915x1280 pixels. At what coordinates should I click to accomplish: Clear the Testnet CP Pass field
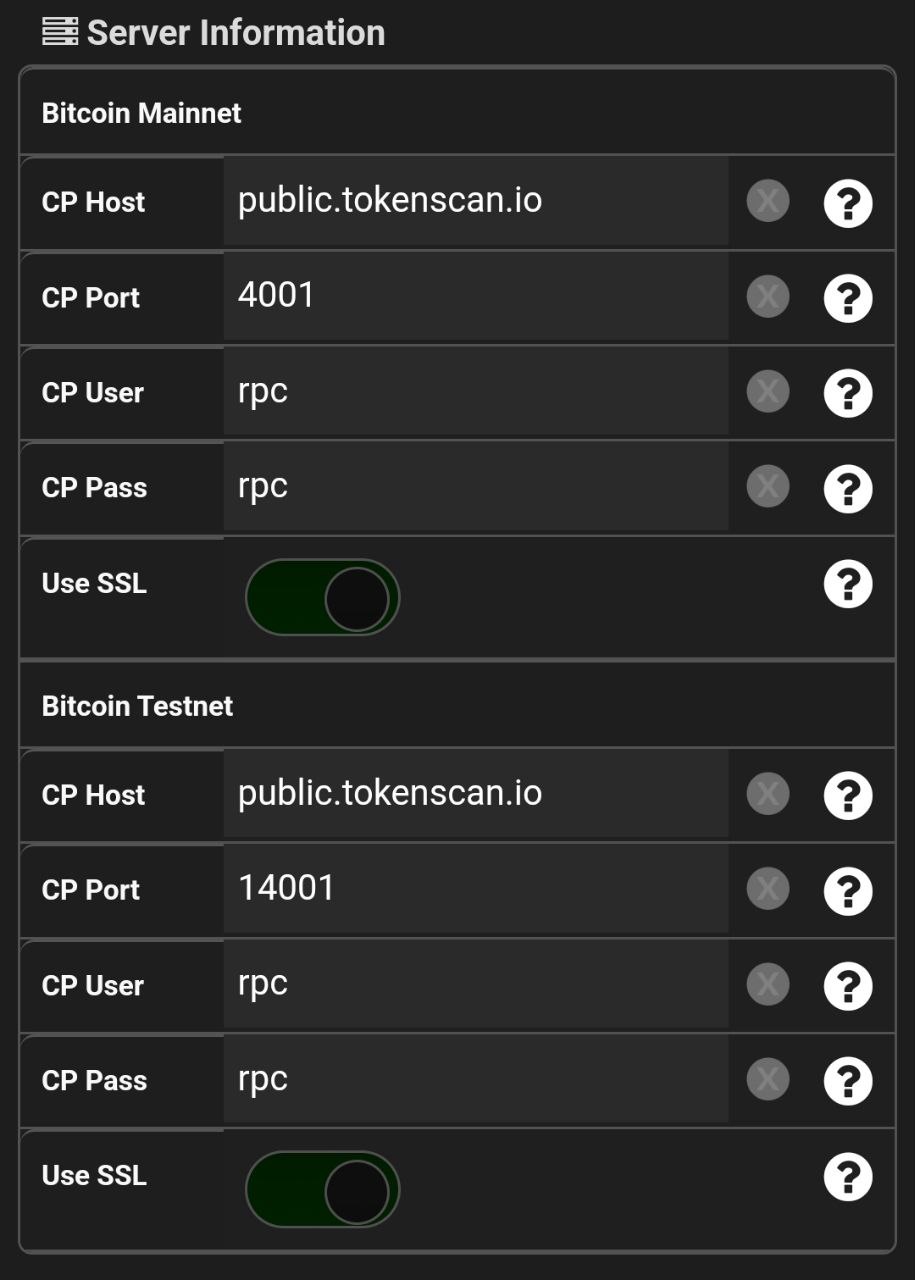pos(768,1079)
